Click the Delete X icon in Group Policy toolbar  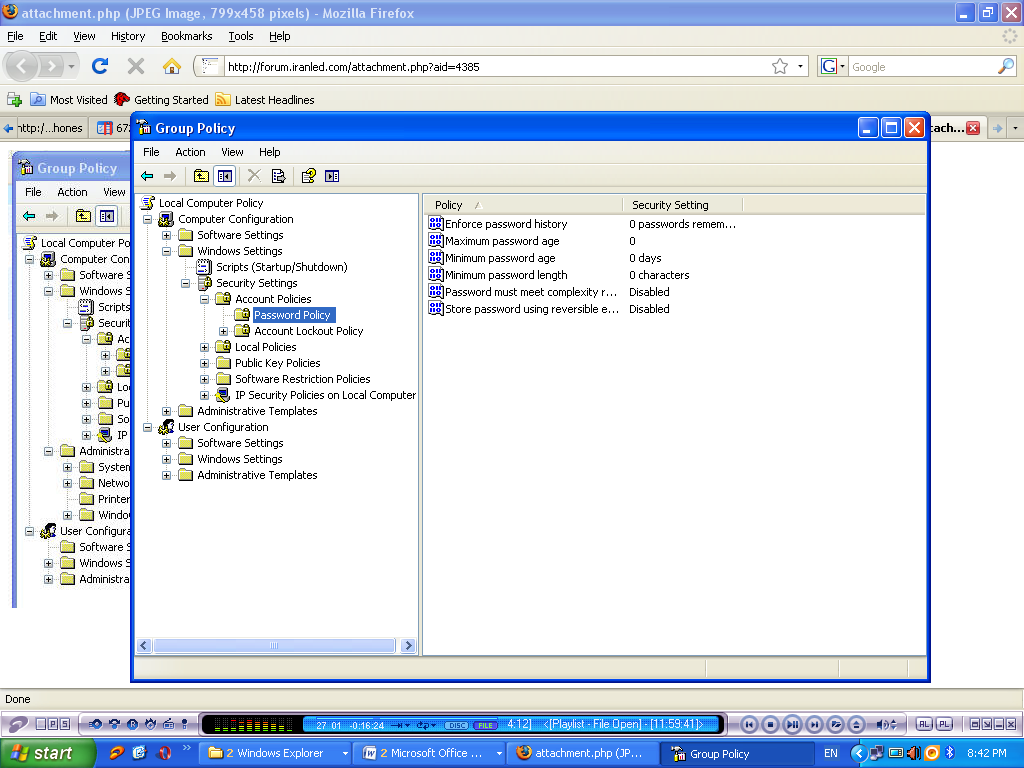254,176
